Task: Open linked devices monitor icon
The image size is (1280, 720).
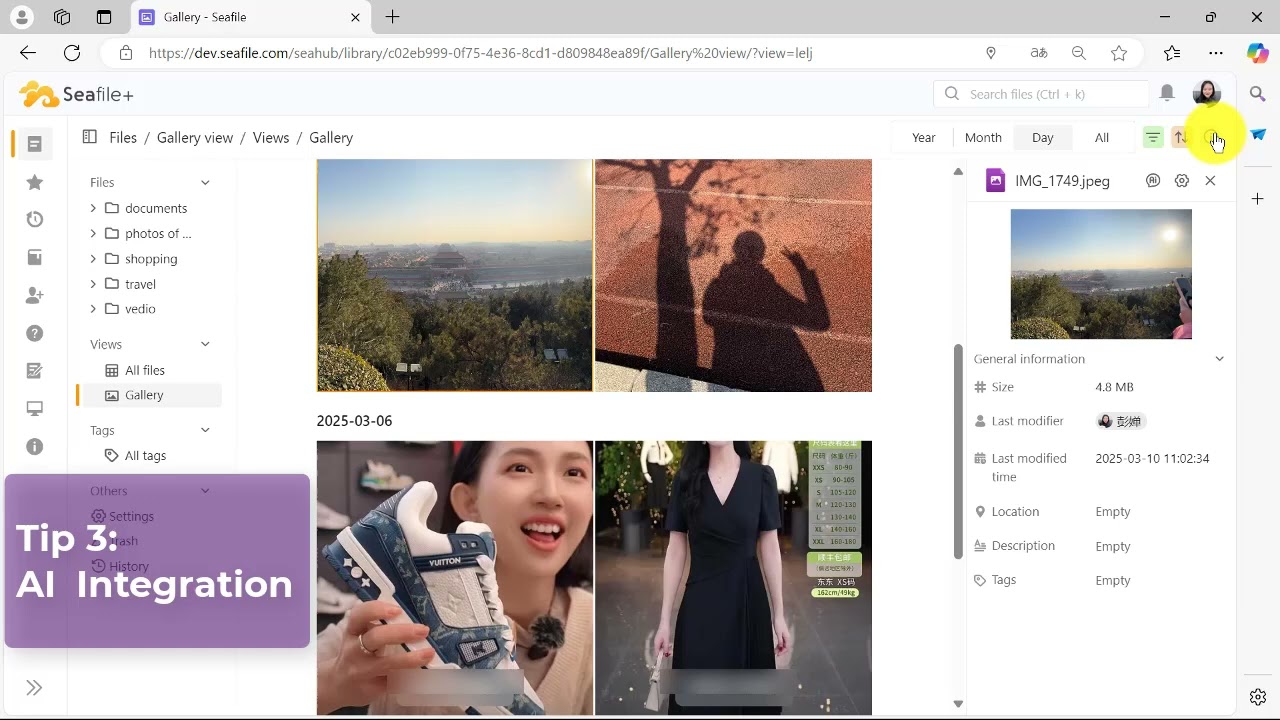Action: 34,409
